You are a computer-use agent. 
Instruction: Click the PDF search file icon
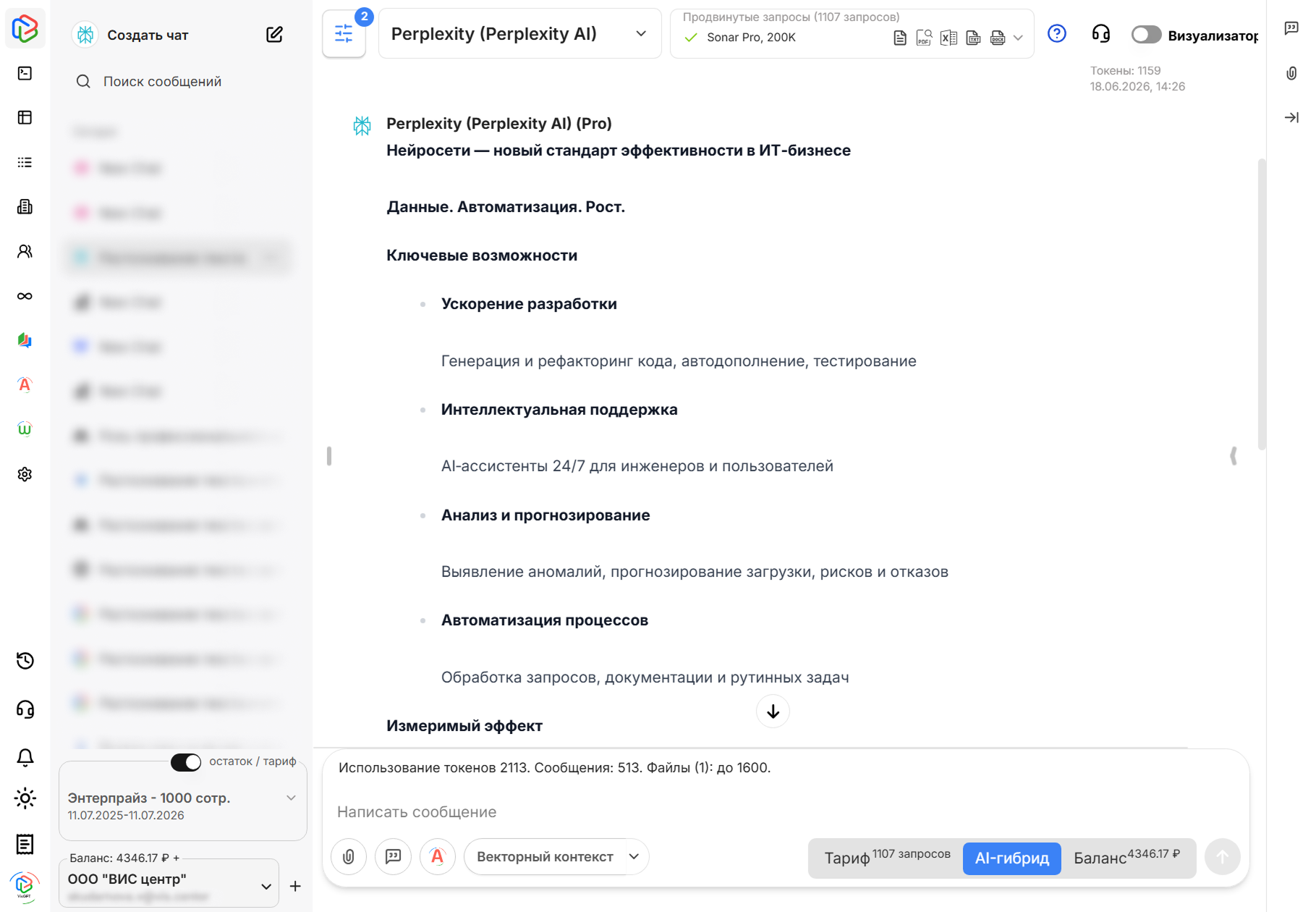[x=924, y=38]
